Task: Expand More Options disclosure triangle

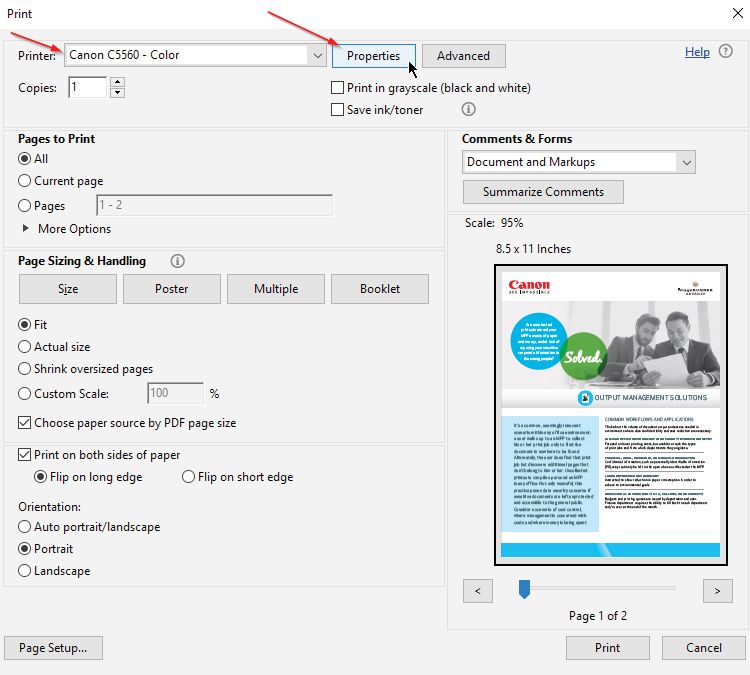Action: [x=26, y=229]
